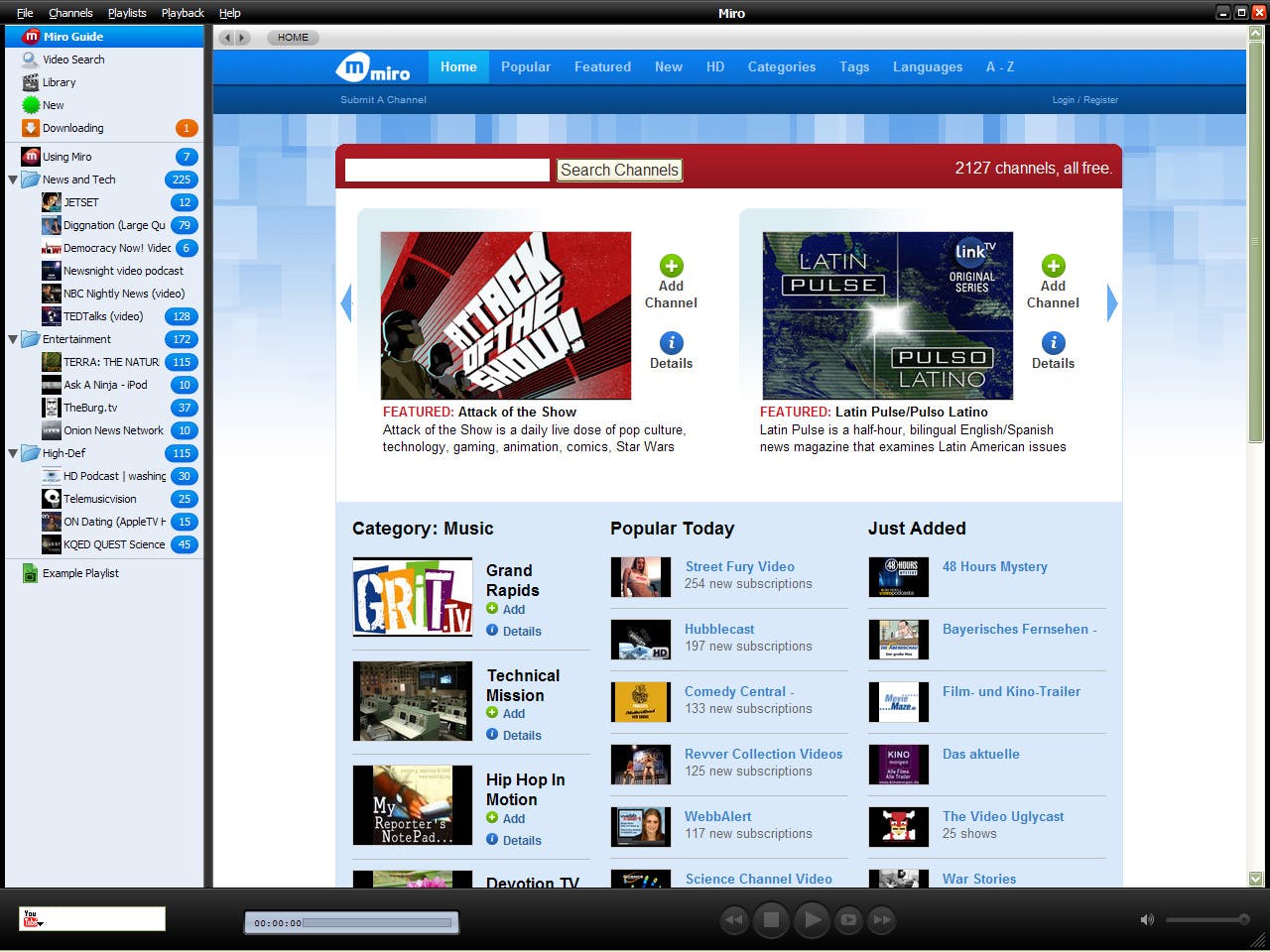The width and height of the screenshot is (1270, 952).
Task: View Details for Attack of the Show
Action: 671,351
